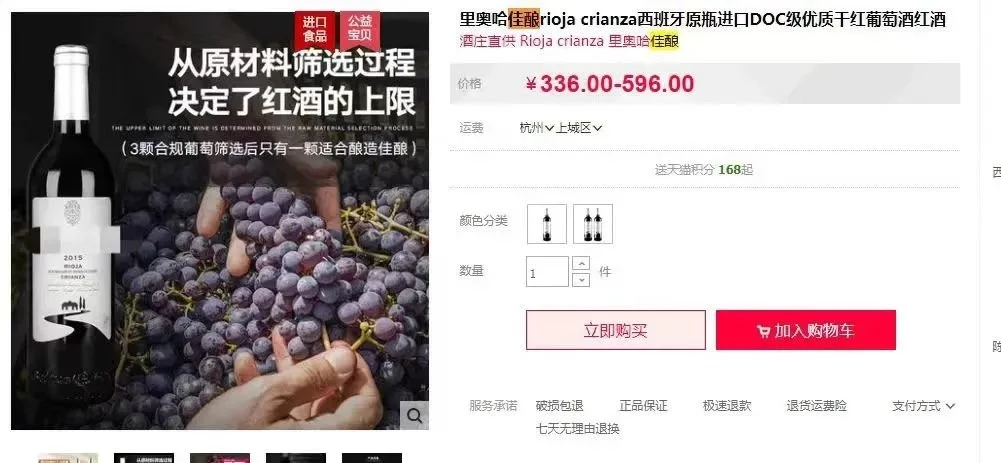
Task: Click the 退货运费险 return shipping insurance link
Action: (817, 406)
